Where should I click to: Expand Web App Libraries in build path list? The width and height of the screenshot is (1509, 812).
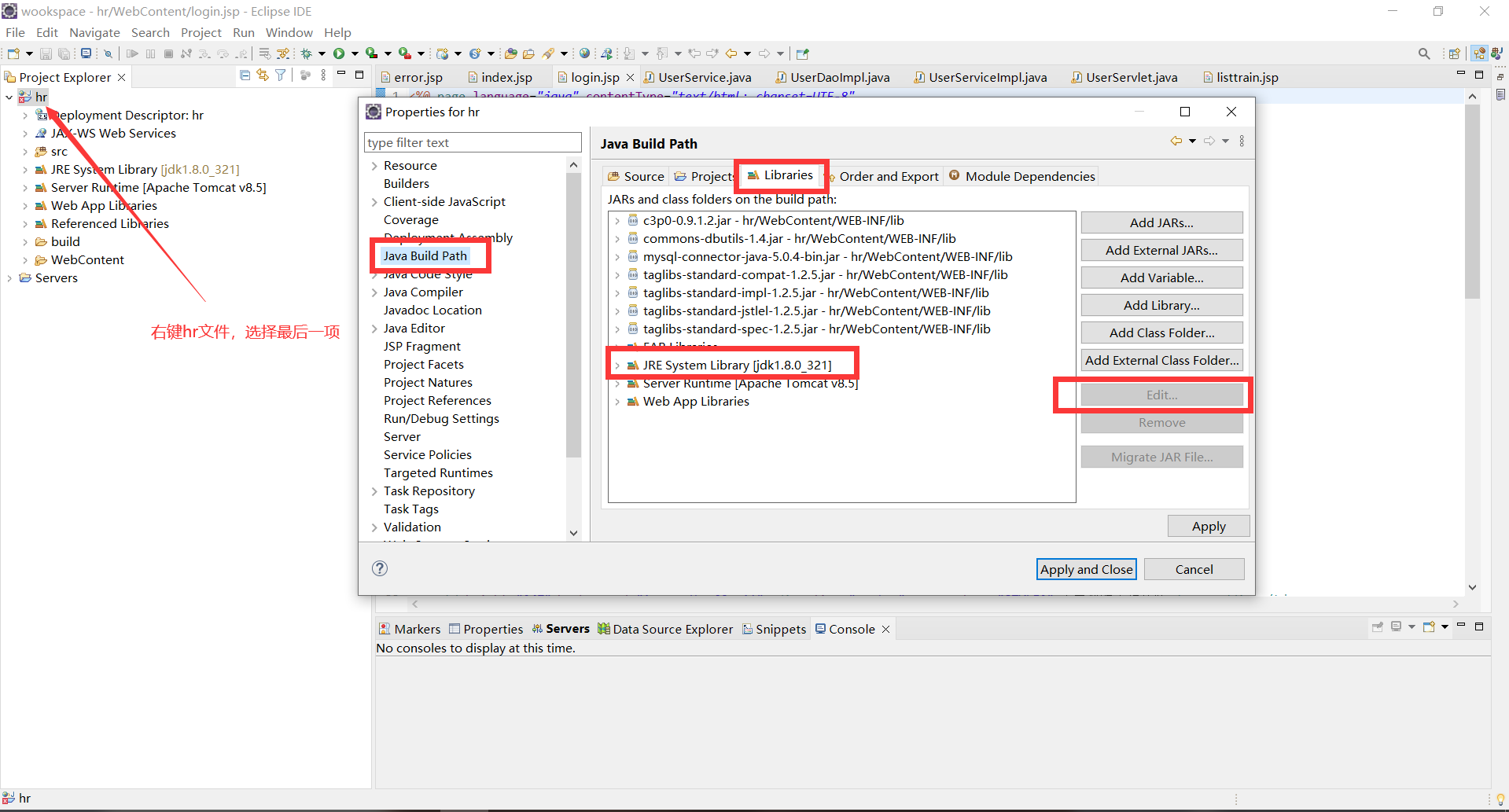point(617,402)
